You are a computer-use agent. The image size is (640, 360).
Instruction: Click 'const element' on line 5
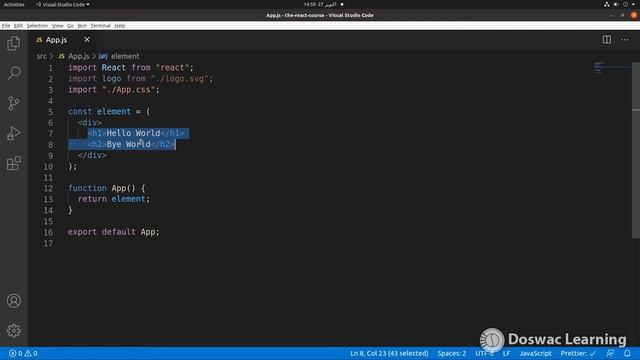99,111
